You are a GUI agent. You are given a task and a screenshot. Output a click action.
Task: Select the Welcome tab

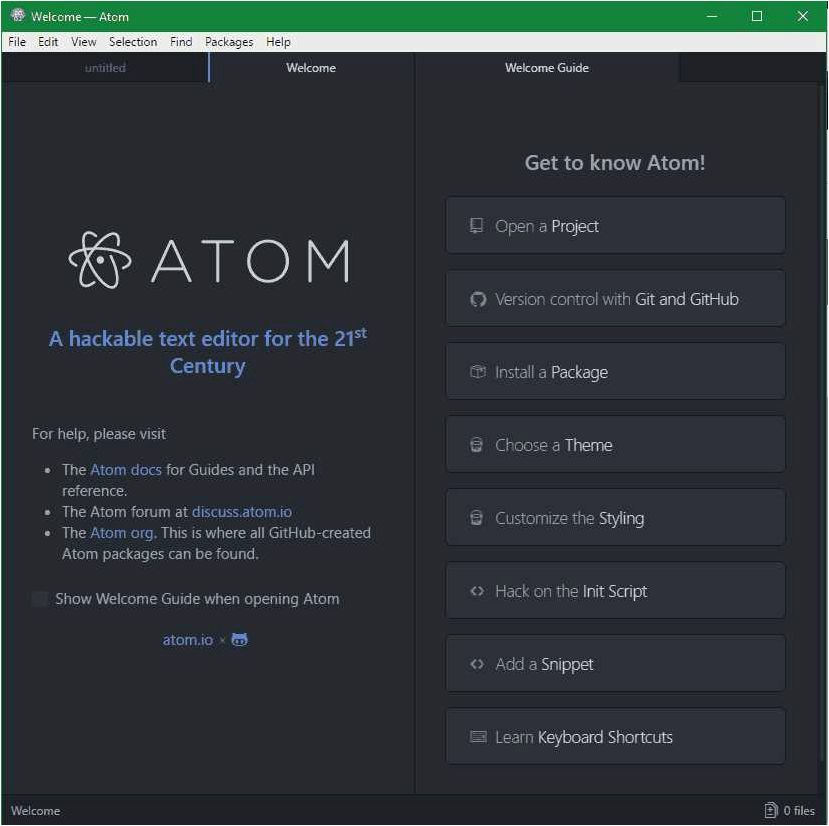click(x=311, y=68)
